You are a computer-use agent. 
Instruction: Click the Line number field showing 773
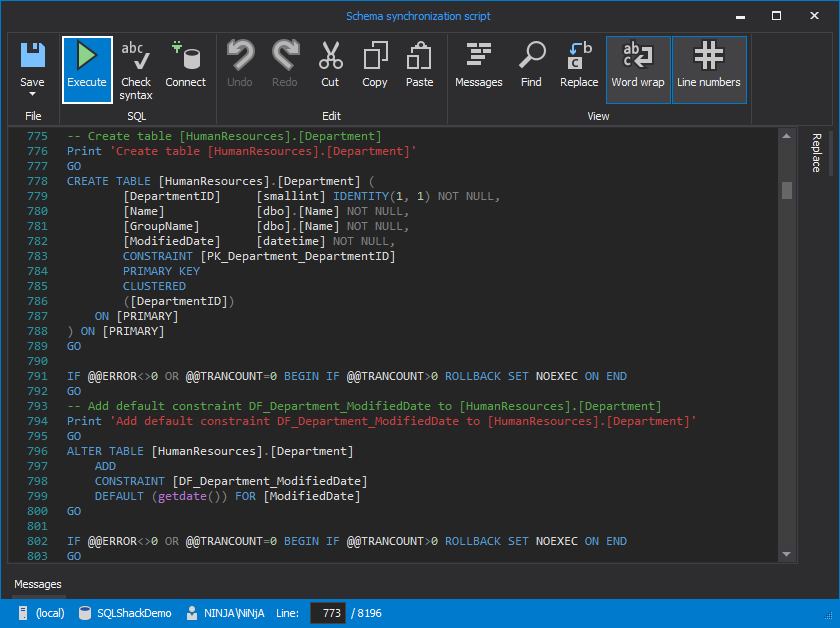[329, 613]
